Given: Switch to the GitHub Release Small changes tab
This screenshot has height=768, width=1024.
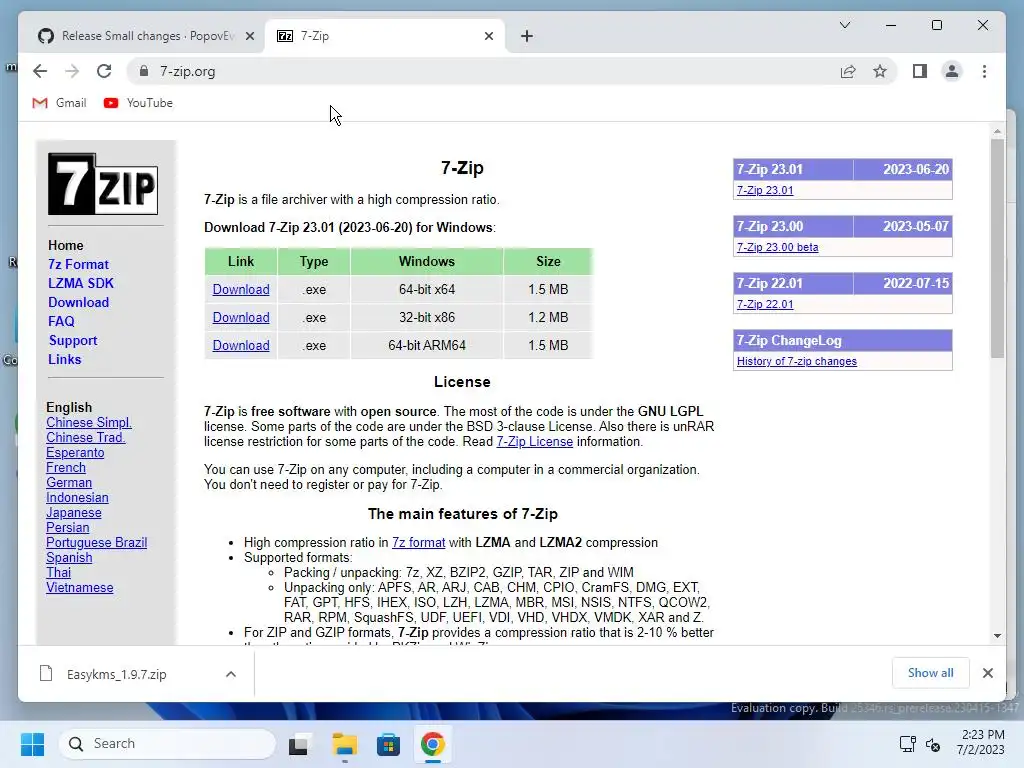Looking at the screenshot, I should point(146,36).
